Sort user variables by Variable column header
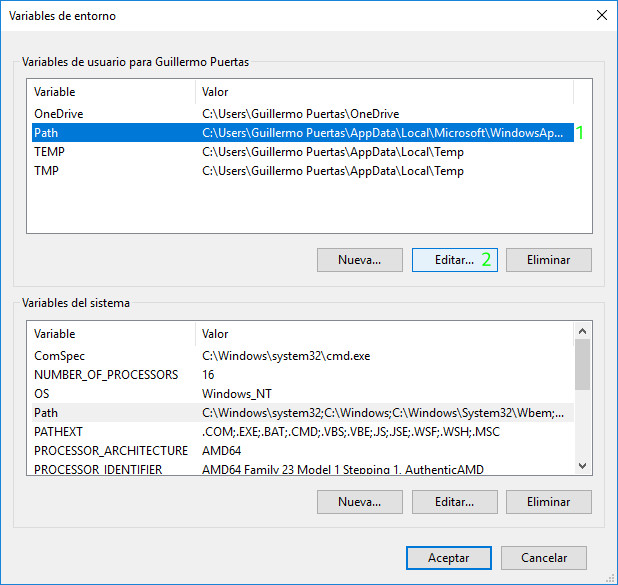The height and width of the screenshot is (585, 618). [110, 92]
